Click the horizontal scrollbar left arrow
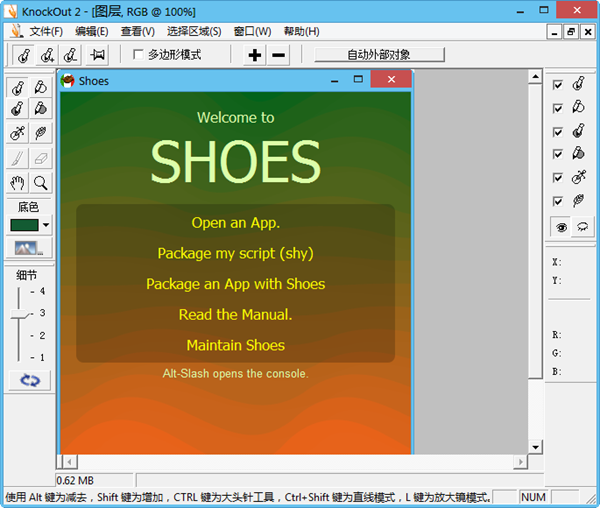 69,462
